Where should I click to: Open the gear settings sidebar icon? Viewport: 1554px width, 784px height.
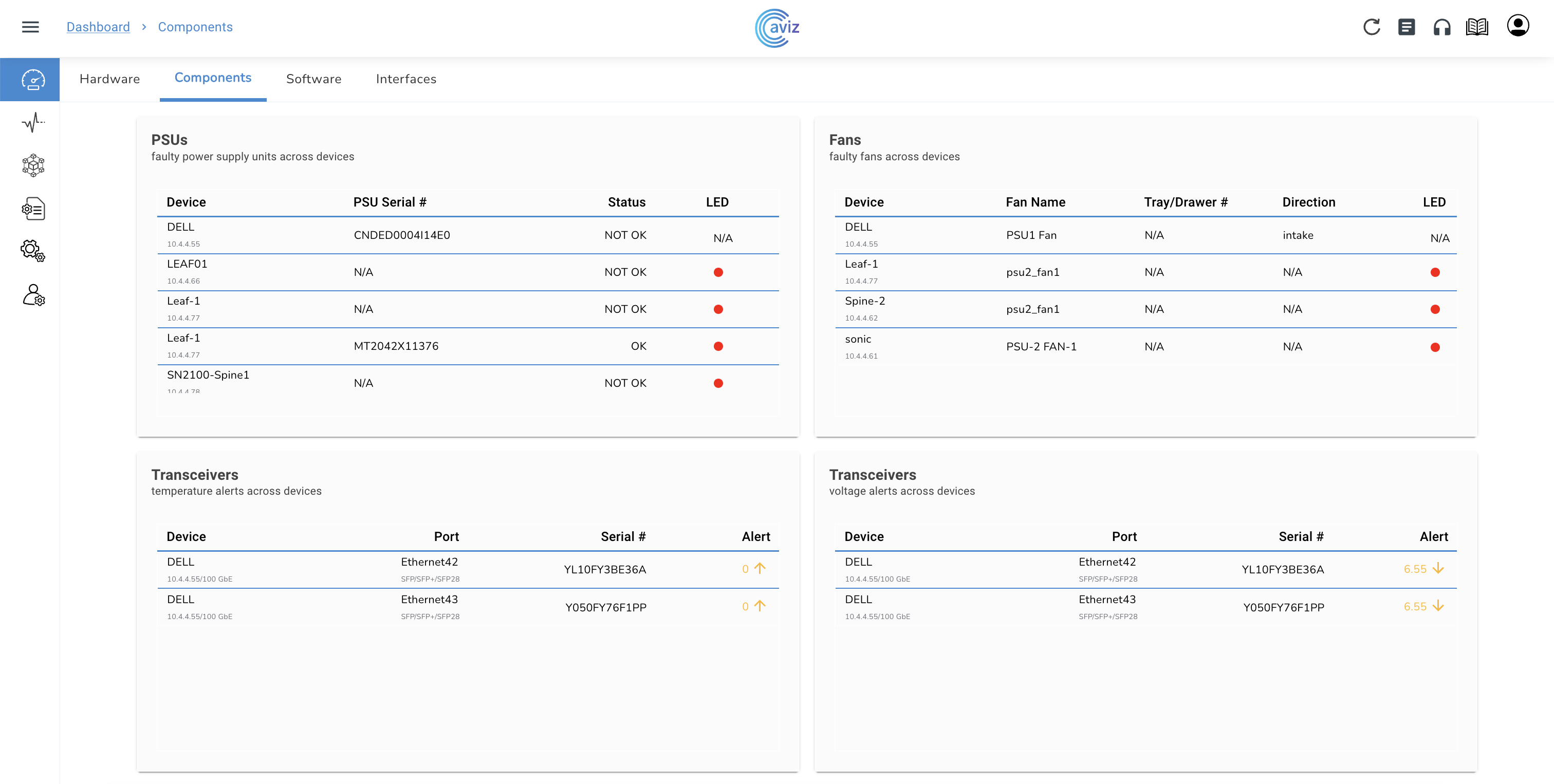click(32, 251)
